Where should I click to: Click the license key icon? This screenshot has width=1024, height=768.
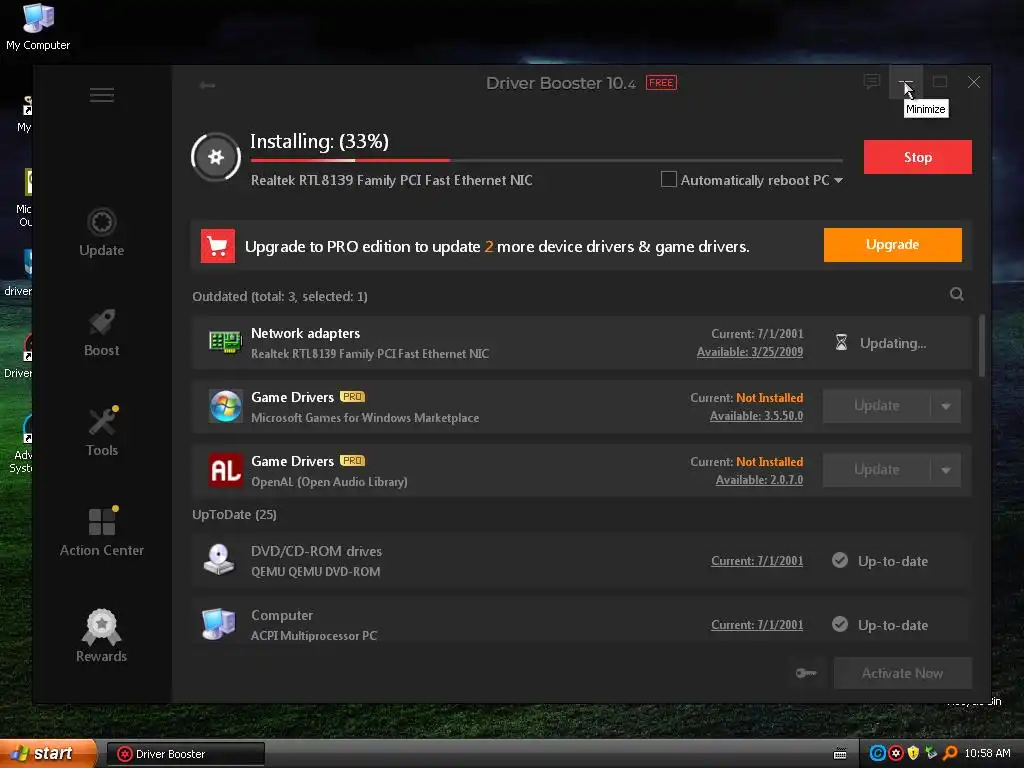tap(806, 673)
